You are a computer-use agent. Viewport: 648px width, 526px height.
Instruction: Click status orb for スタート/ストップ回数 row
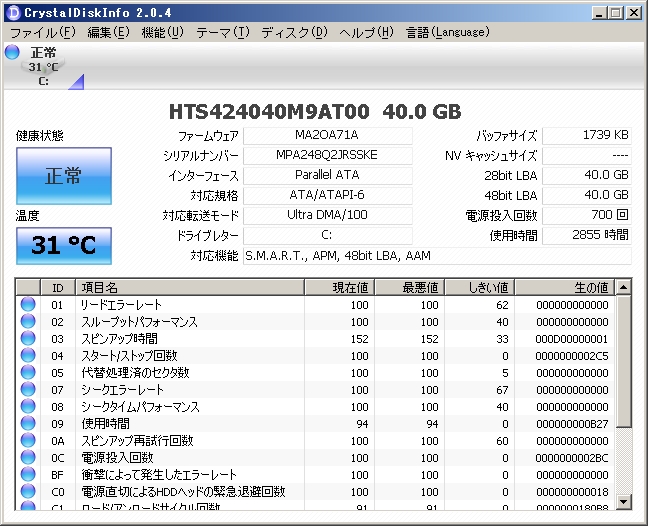[x=28, y=355]
